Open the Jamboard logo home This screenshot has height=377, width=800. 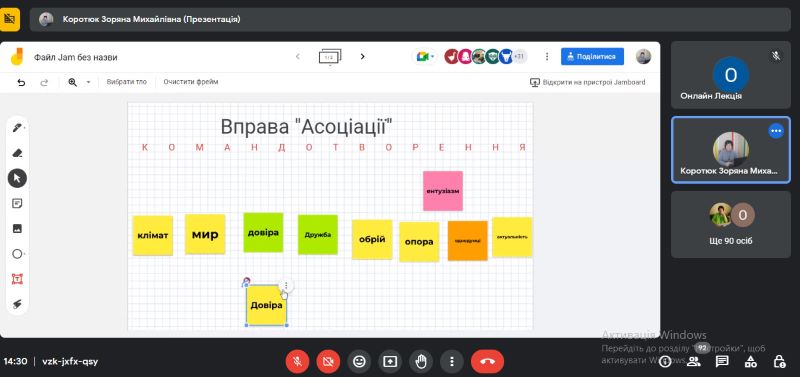17,57
